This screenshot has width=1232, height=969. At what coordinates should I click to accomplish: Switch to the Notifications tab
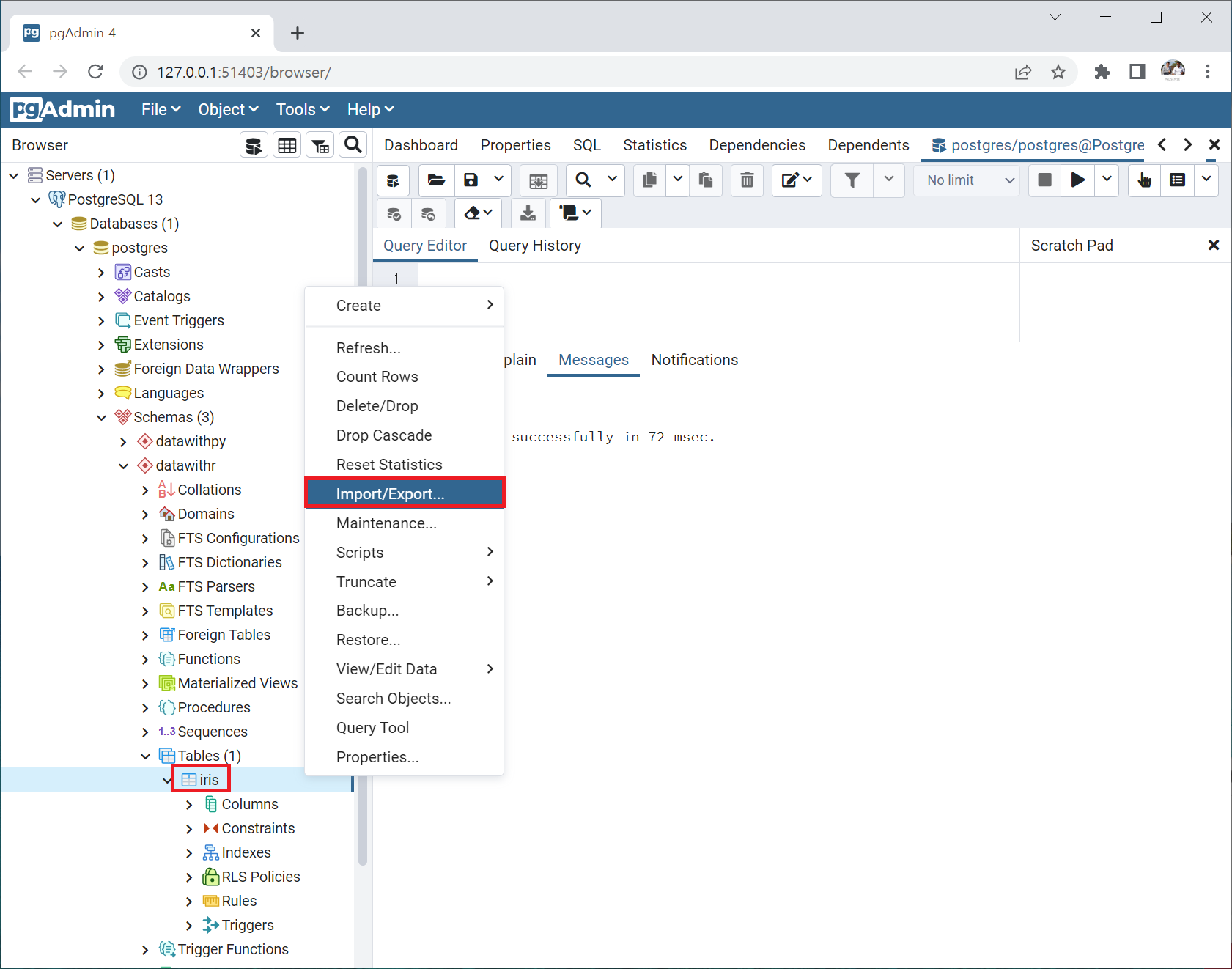point(694,360)
